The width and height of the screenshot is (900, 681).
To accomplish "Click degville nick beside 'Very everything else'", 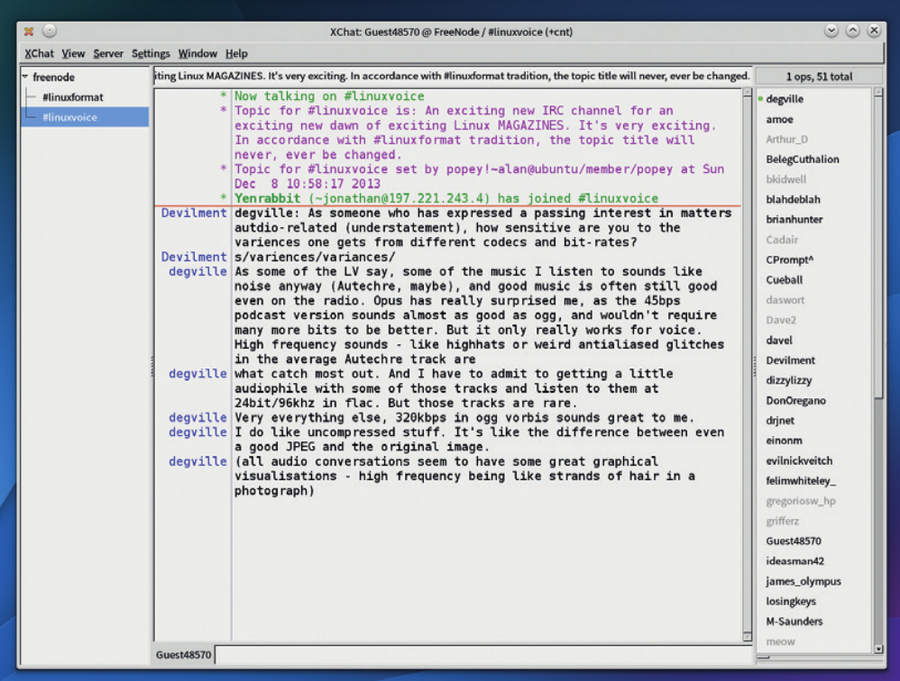I will click(197, 417).
